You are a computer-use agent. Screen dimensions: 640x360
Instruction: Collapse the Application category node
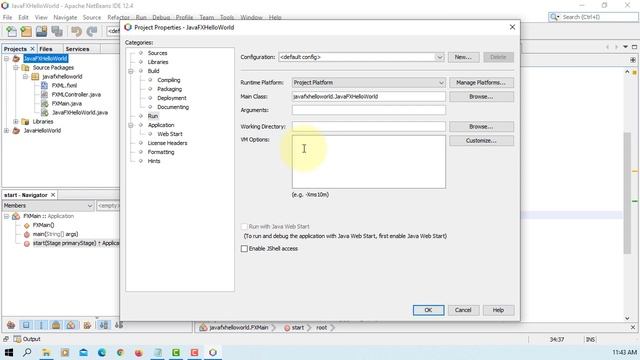[x=131, y=125]
